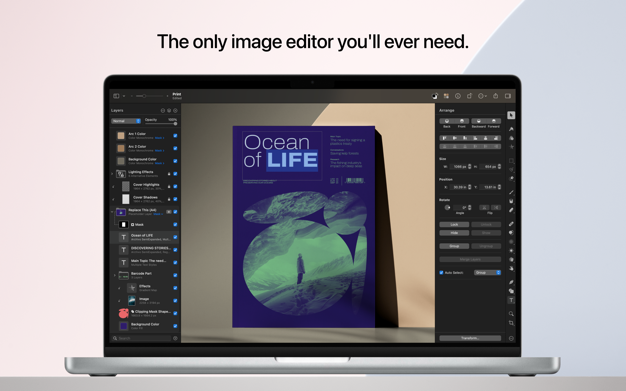The width and height of the screenshot is (626, 391).
Task: Hide the Arc 1 Color layer checkbox
Action: pos(175,136)
